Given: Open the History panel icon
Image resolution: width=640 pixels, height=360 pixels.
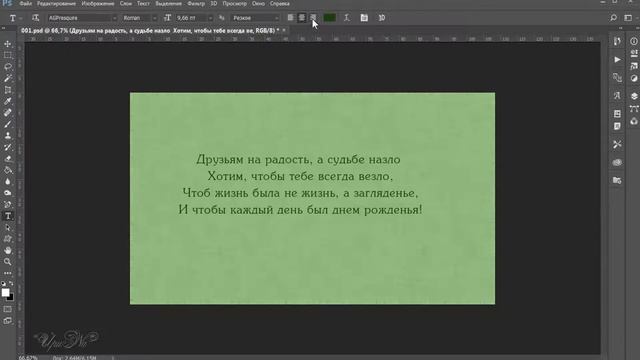Looking at the screenshot, I should coord(617,41).
